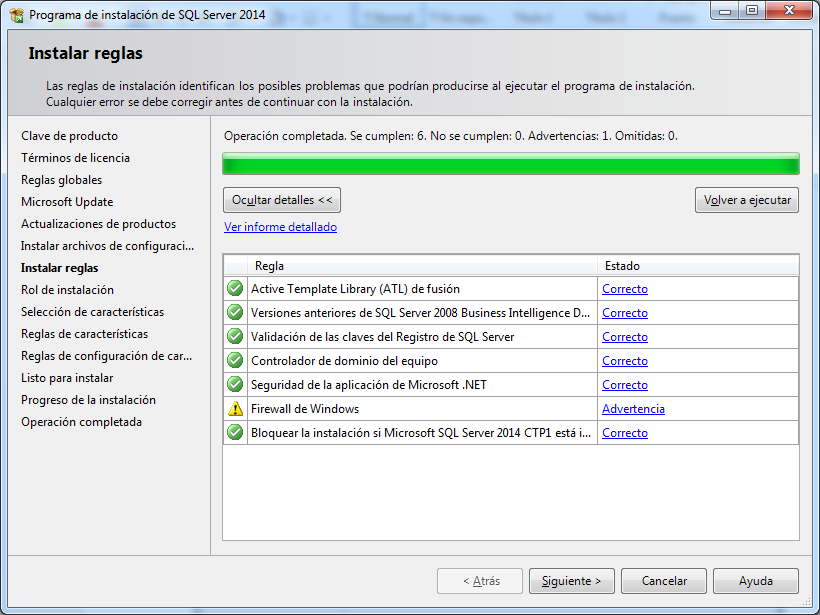Select Listo para instalar step

click(67, 378)
